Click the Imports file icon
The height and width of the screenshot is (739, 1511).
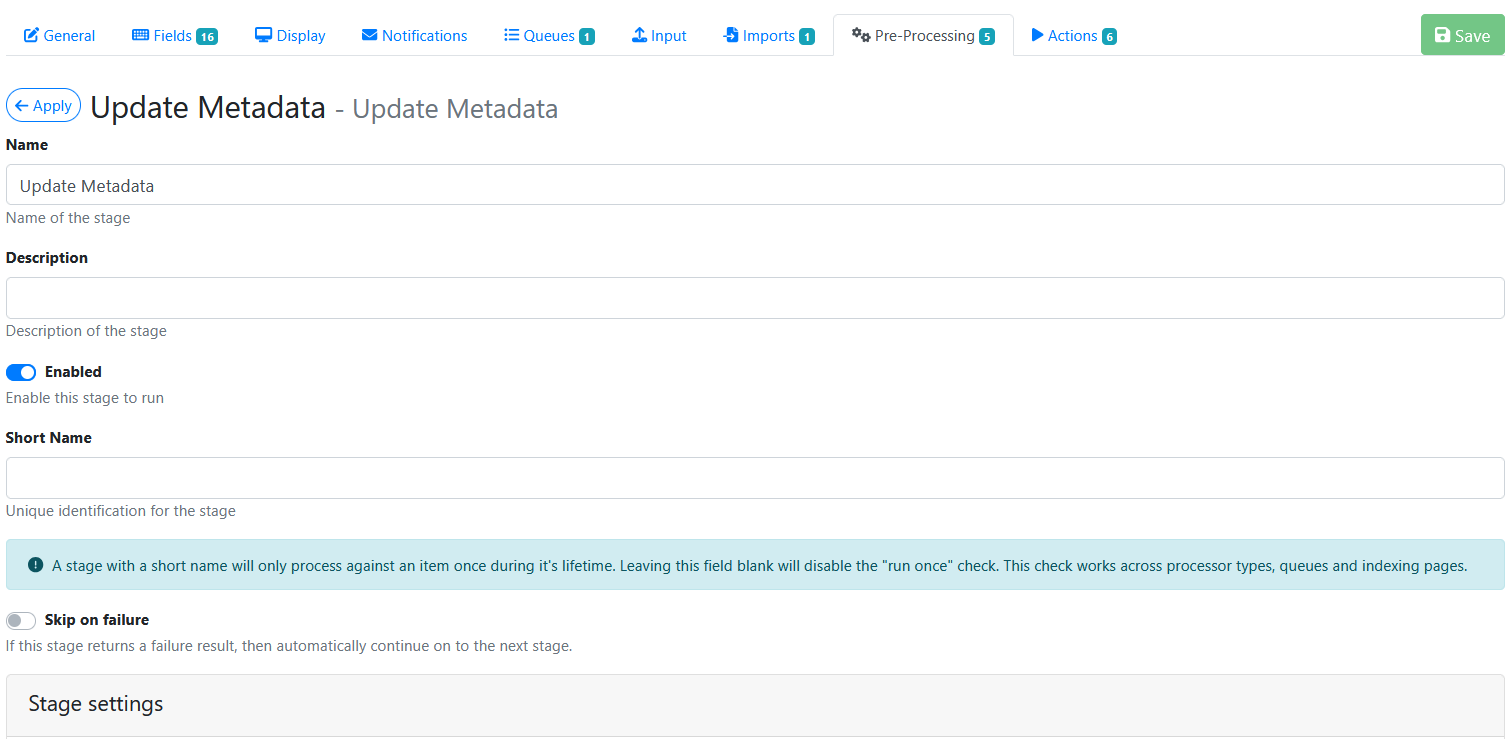[x=731, y=35]
